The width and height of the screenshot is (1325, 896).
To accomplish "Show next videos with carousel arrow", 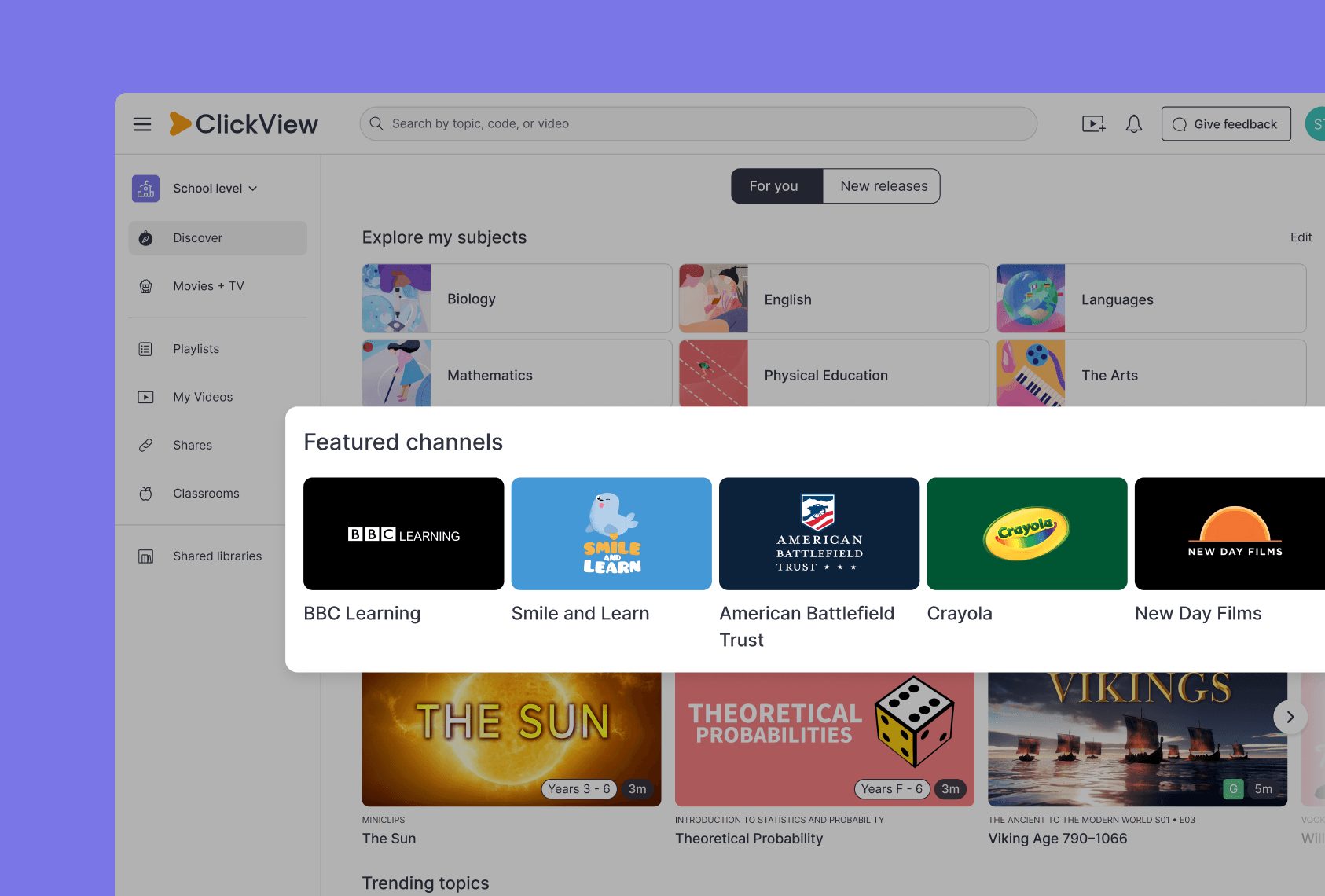I will [1290, 717].
